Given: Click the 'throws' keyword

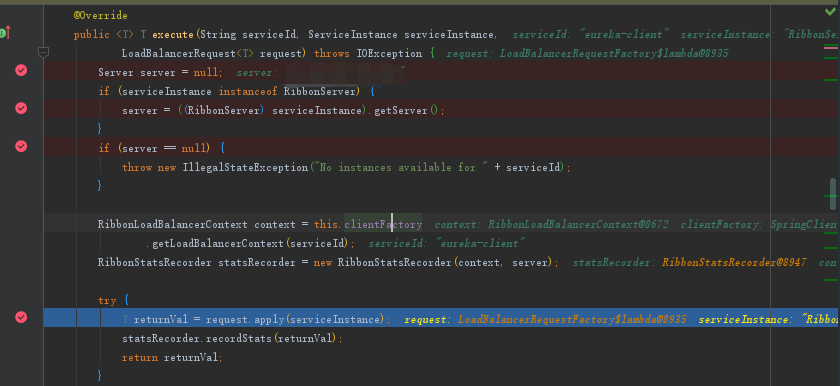Looking at the screenshot, I should tap(331, 54).
